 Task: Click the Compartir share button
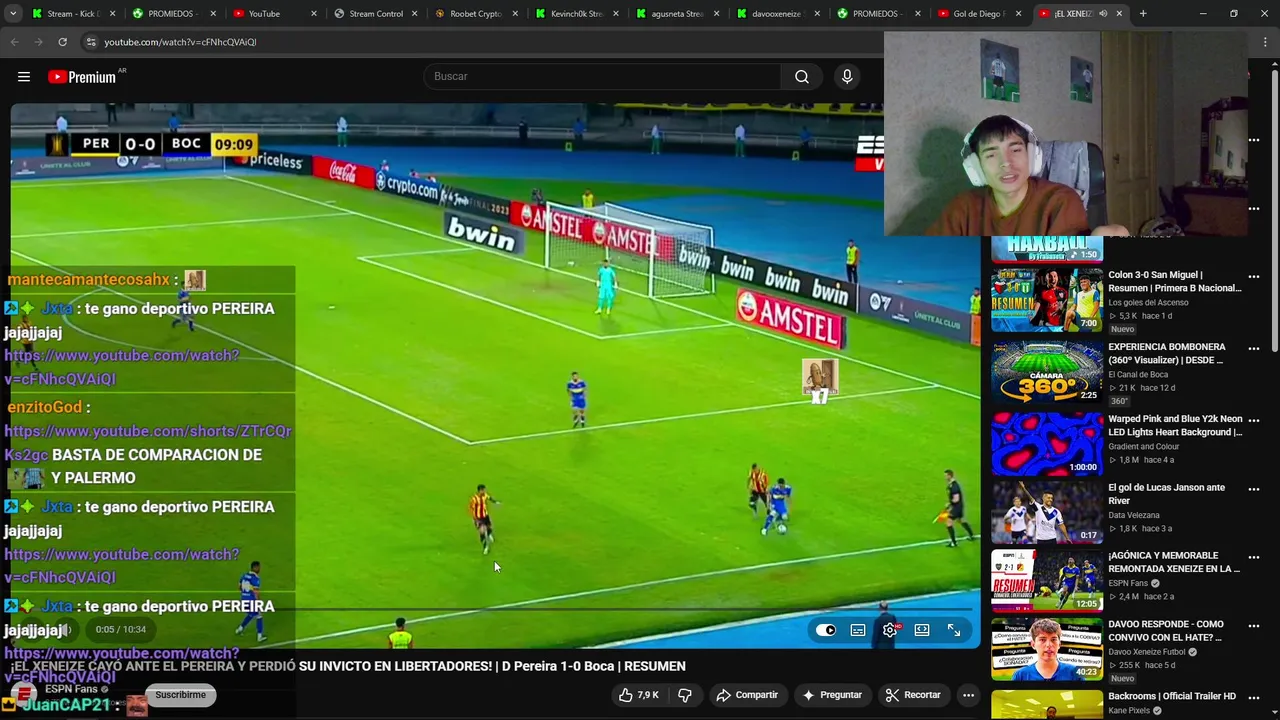pyautogui.click(x=746, y=695)
